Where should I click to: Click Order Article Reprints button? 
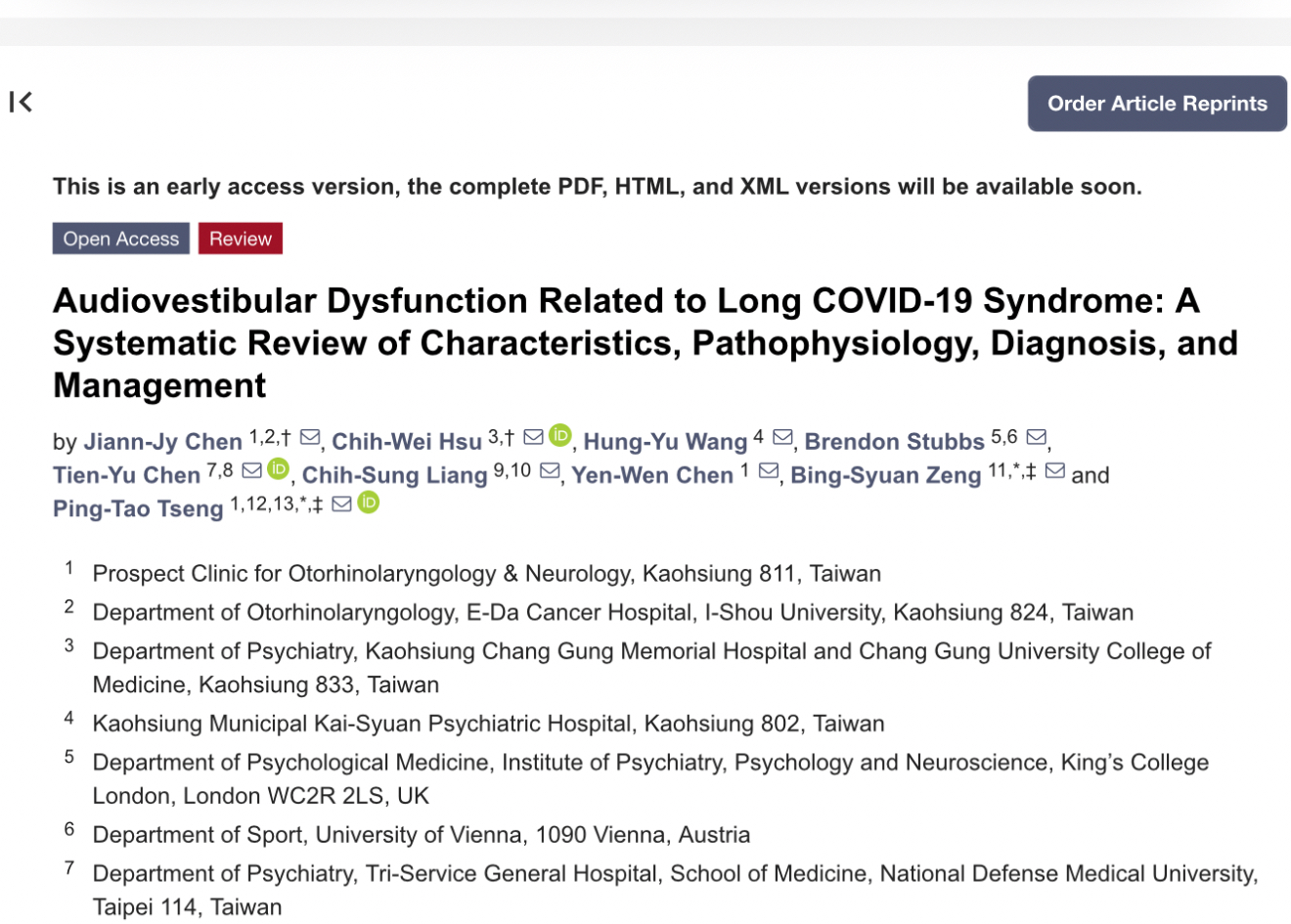coord(1156,104)
